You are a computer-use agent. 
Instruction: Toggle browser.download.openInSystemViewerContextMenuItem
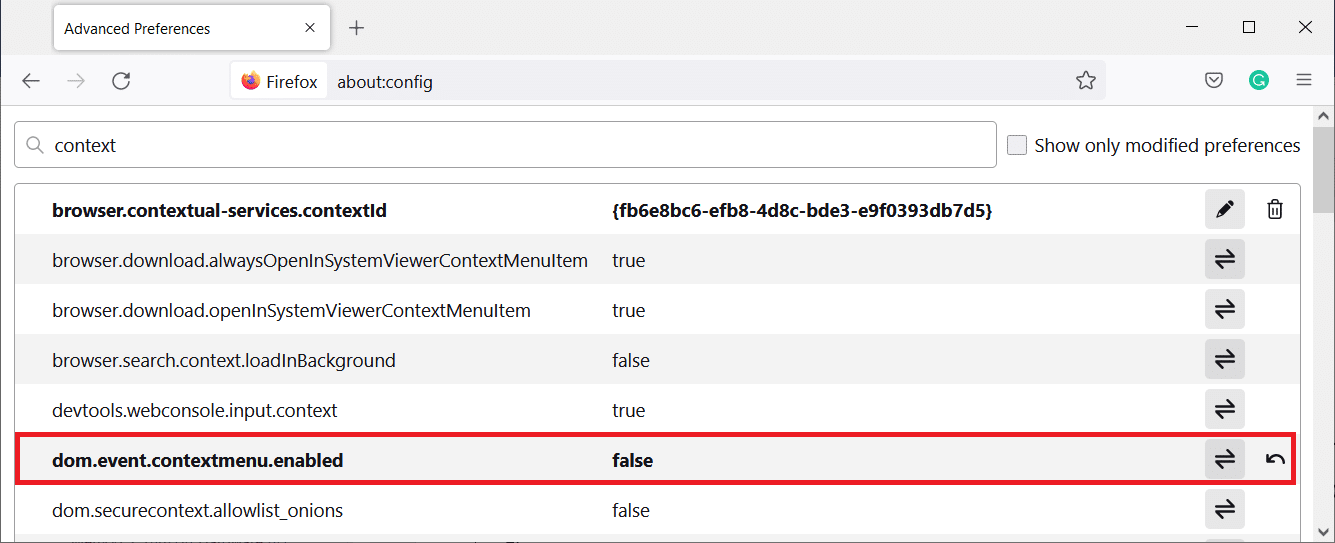1225,310
